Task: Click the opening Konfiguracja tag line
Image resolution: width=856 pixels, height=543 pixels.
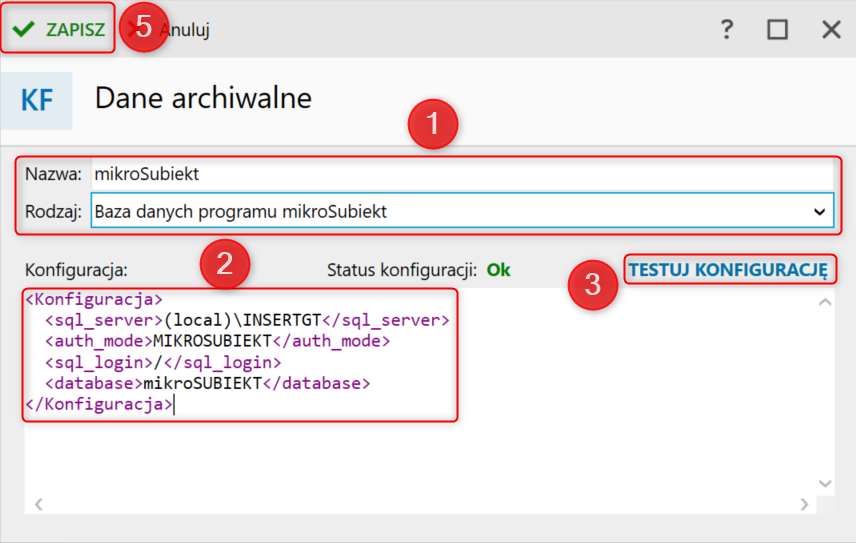Action: point(94,300)
